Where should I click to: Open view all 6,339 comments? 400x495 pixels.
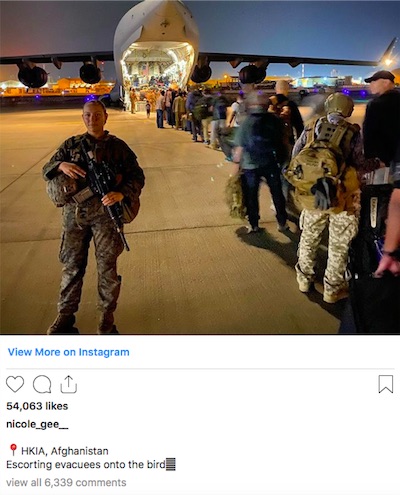[x=66, y=482]
